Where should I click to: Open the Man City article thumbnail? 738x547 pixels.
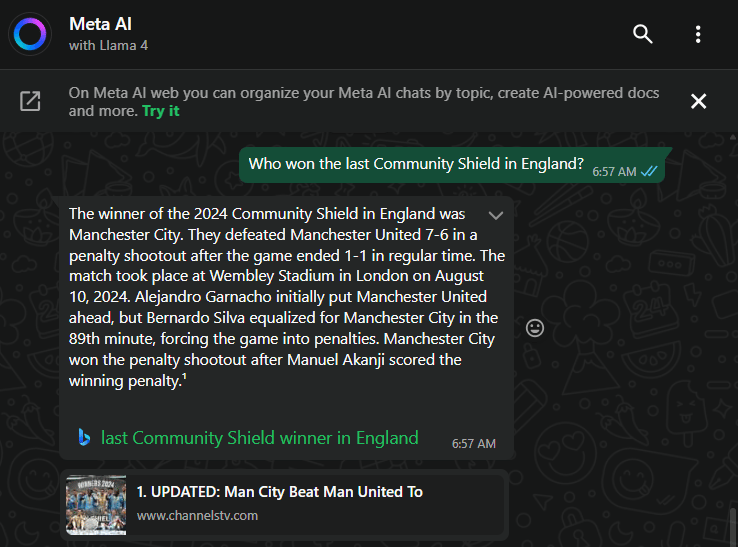(x=96, y=504)
